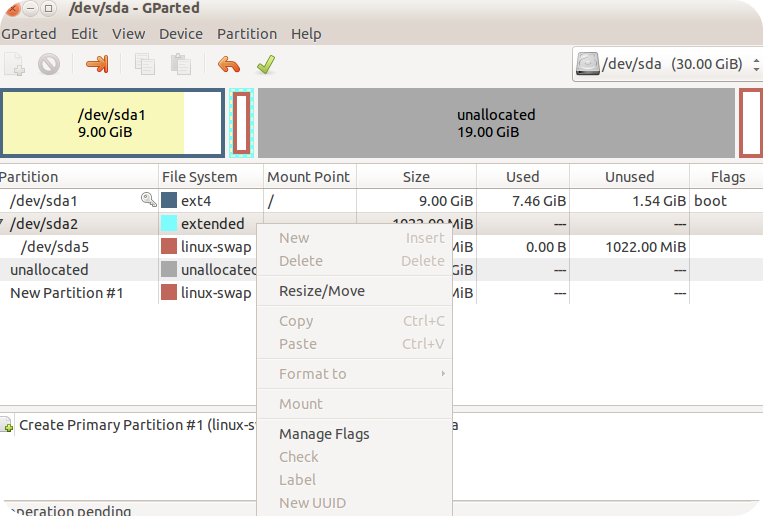Click the Delete entry in the context menu
The height and width of the screenshot is (516, 763).
point(354,261)
